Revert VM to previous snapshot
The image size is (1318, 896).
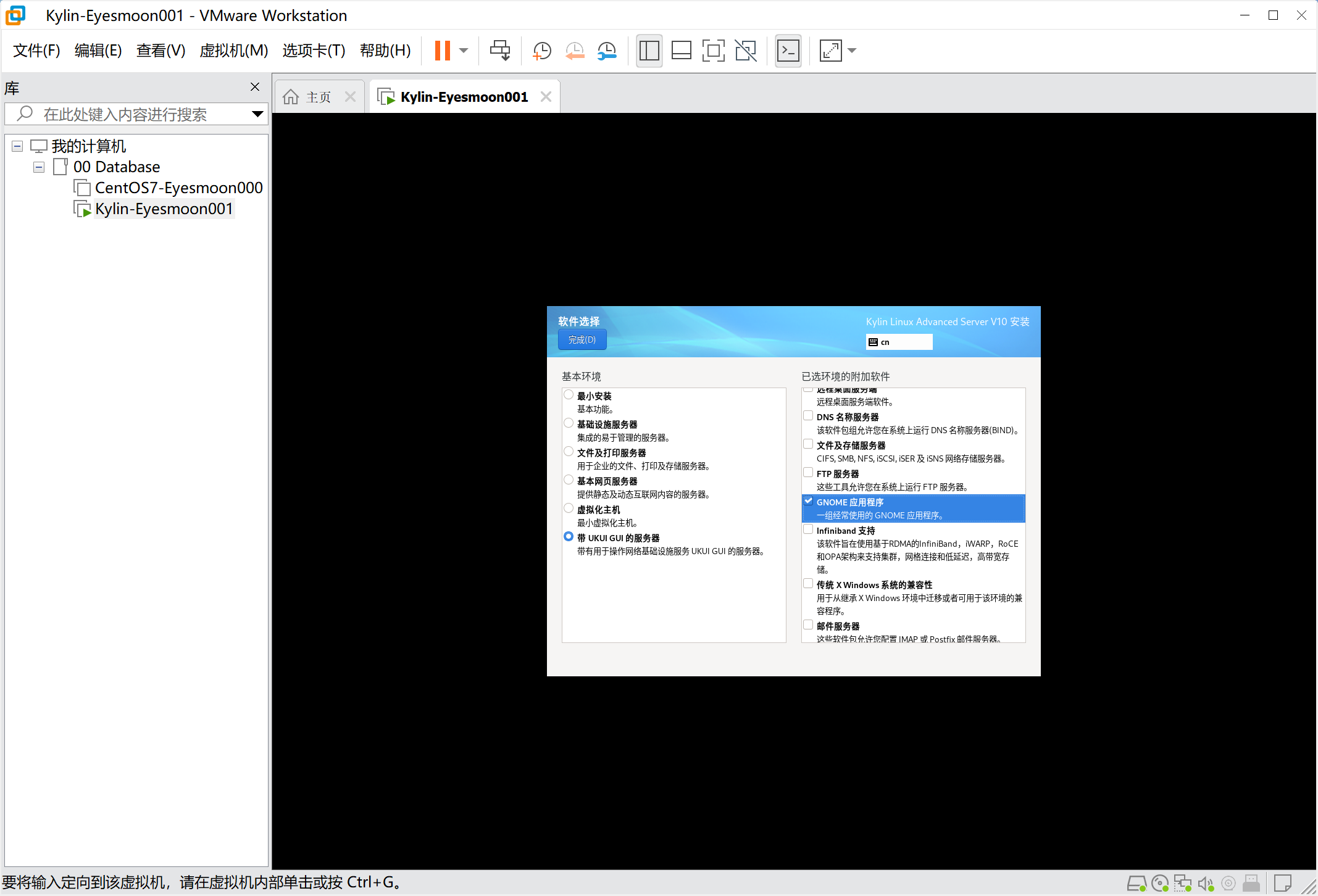575,51
